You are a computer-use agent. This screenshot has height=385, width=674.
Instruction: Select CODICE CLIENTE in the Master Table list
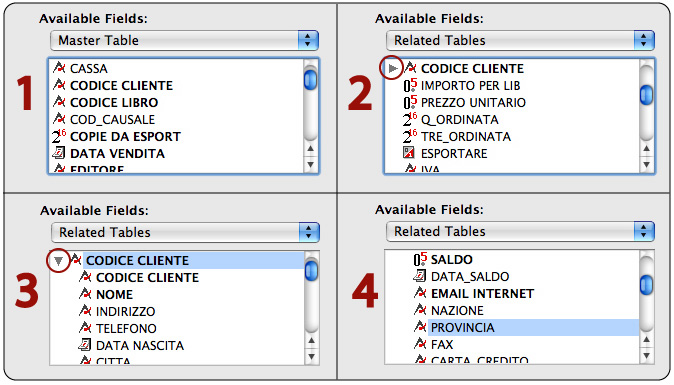coord(121,86)
